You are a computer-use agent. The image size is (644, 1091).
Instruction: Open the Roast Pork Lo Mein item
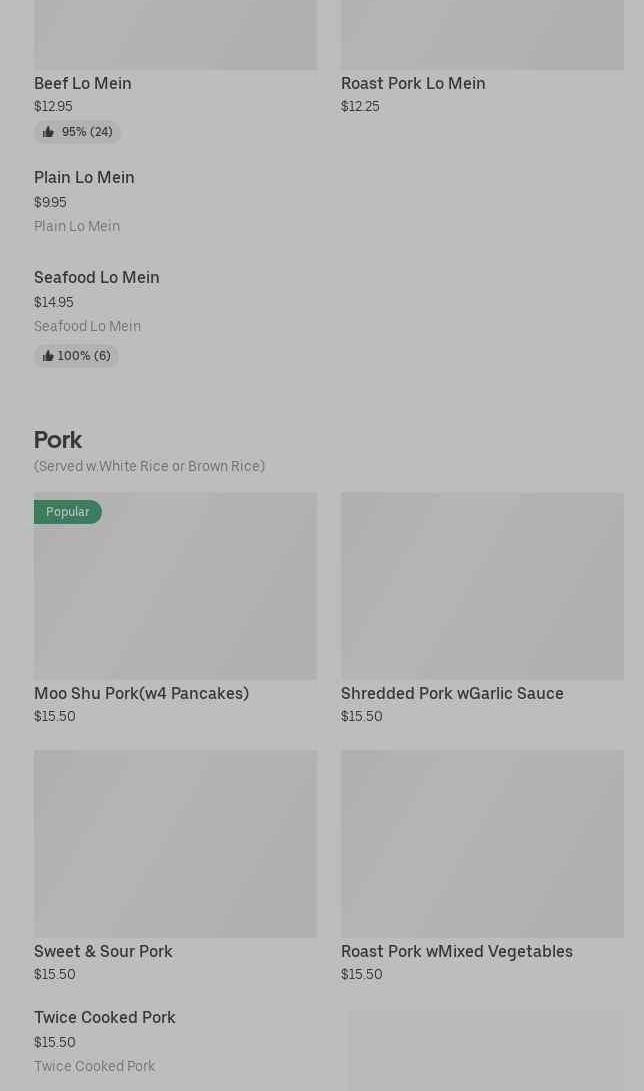(x=413, y=83)
